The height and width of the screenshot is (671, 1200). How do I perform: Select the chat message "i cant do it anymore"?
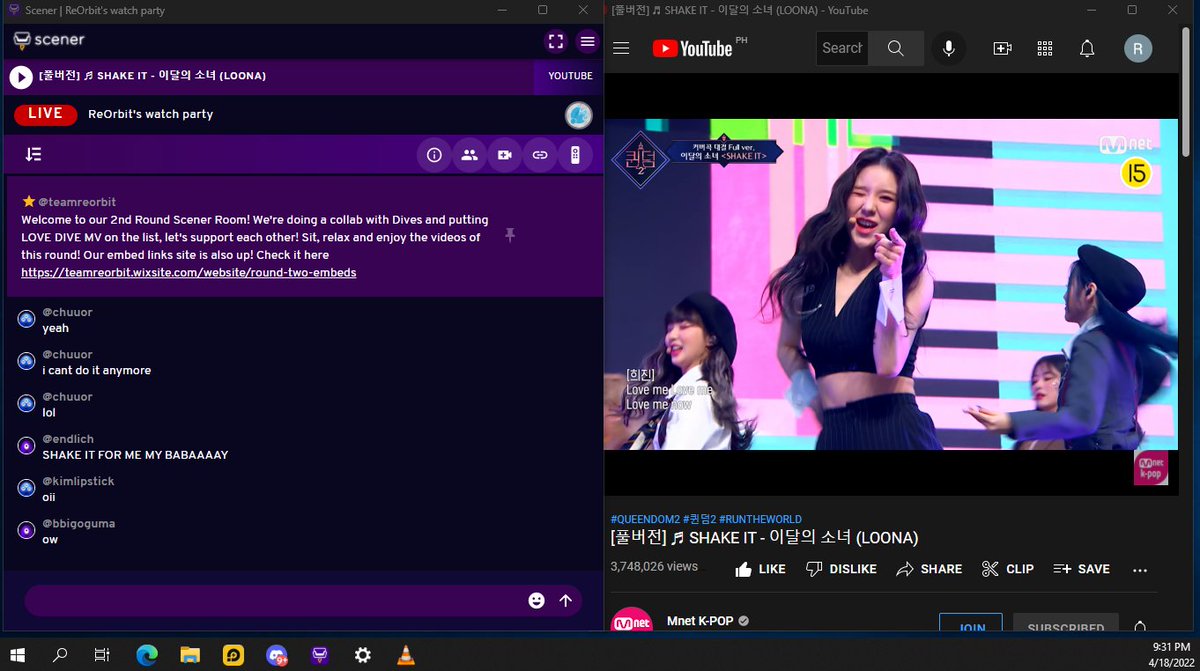pyautogui.click(x=97, y=371)
